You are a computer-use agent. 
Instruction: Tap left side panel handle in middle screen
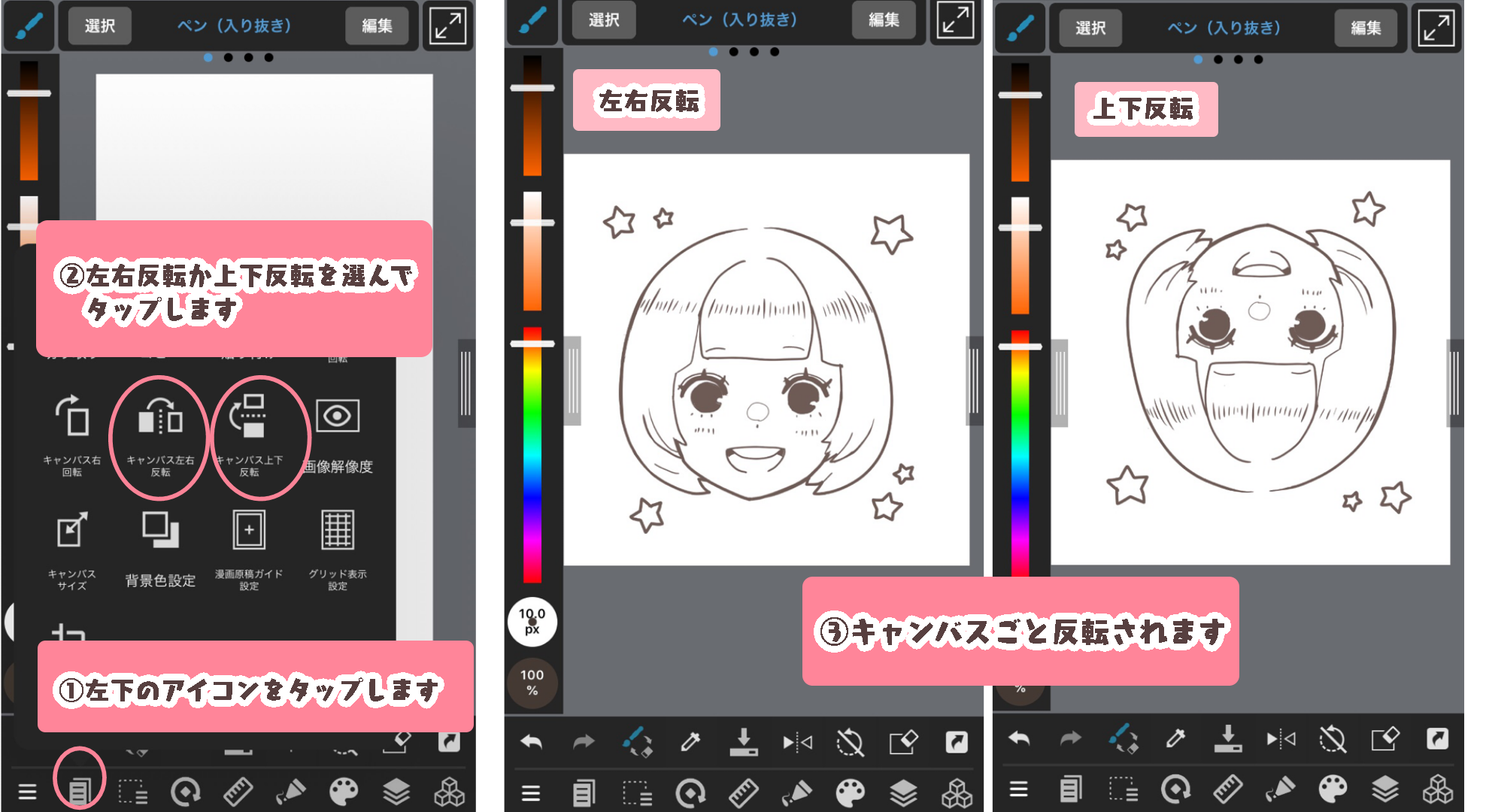click(573, 380)
